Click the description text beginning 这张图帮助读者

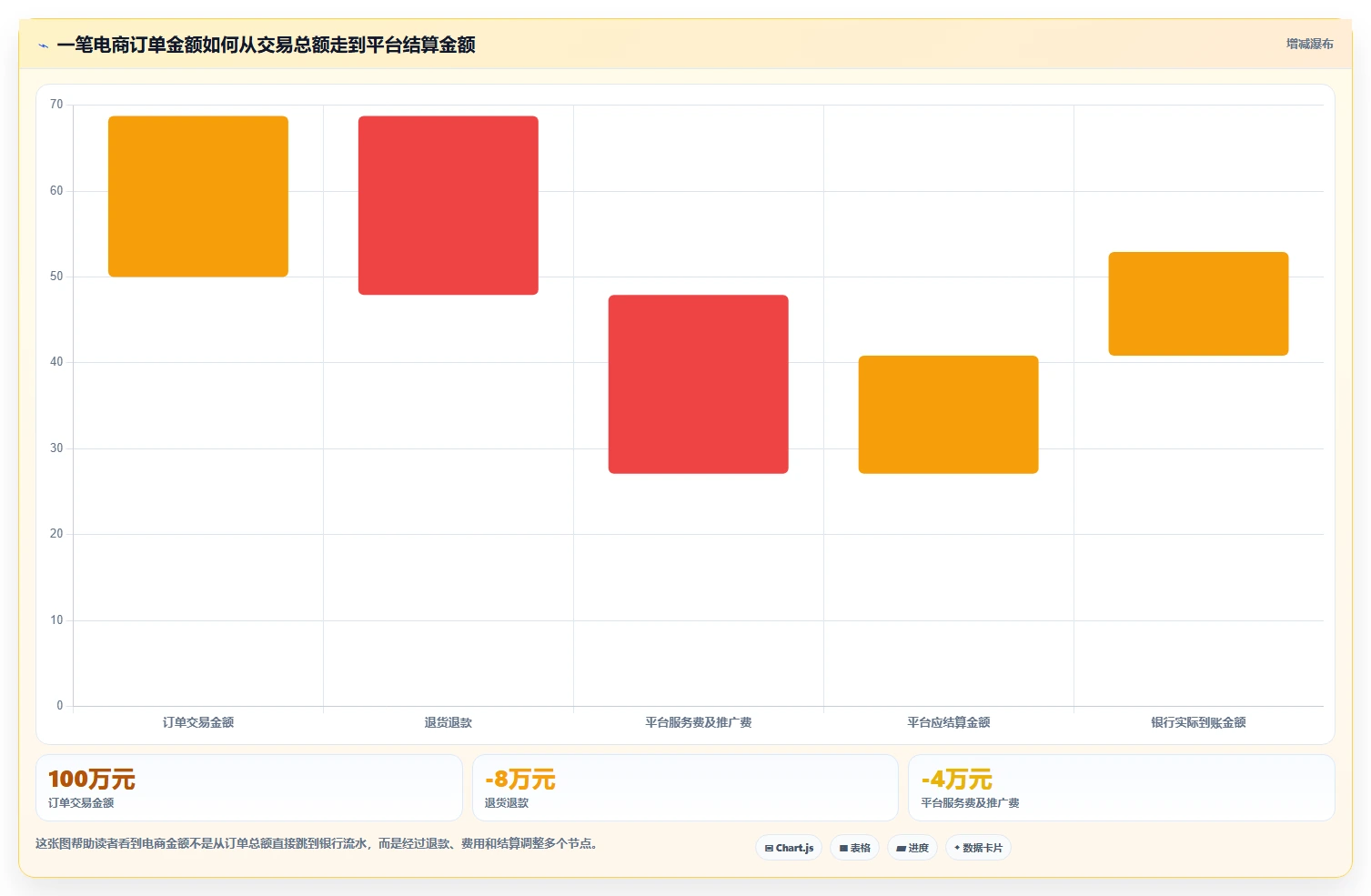click(x=317, y=843)
